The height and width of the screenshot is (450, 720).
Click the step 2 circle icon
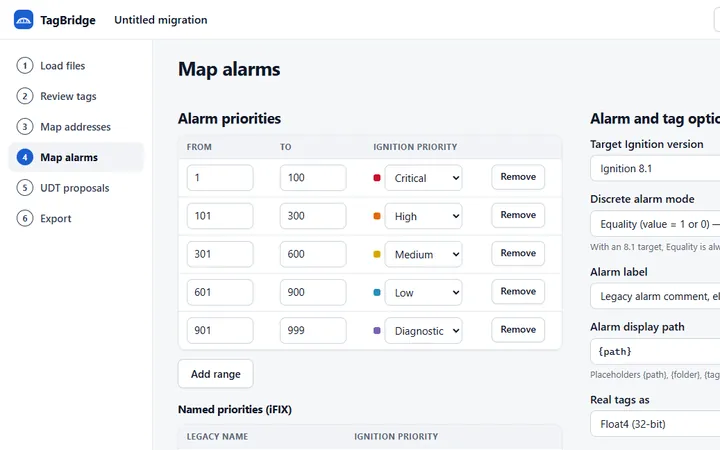[25, 96]
